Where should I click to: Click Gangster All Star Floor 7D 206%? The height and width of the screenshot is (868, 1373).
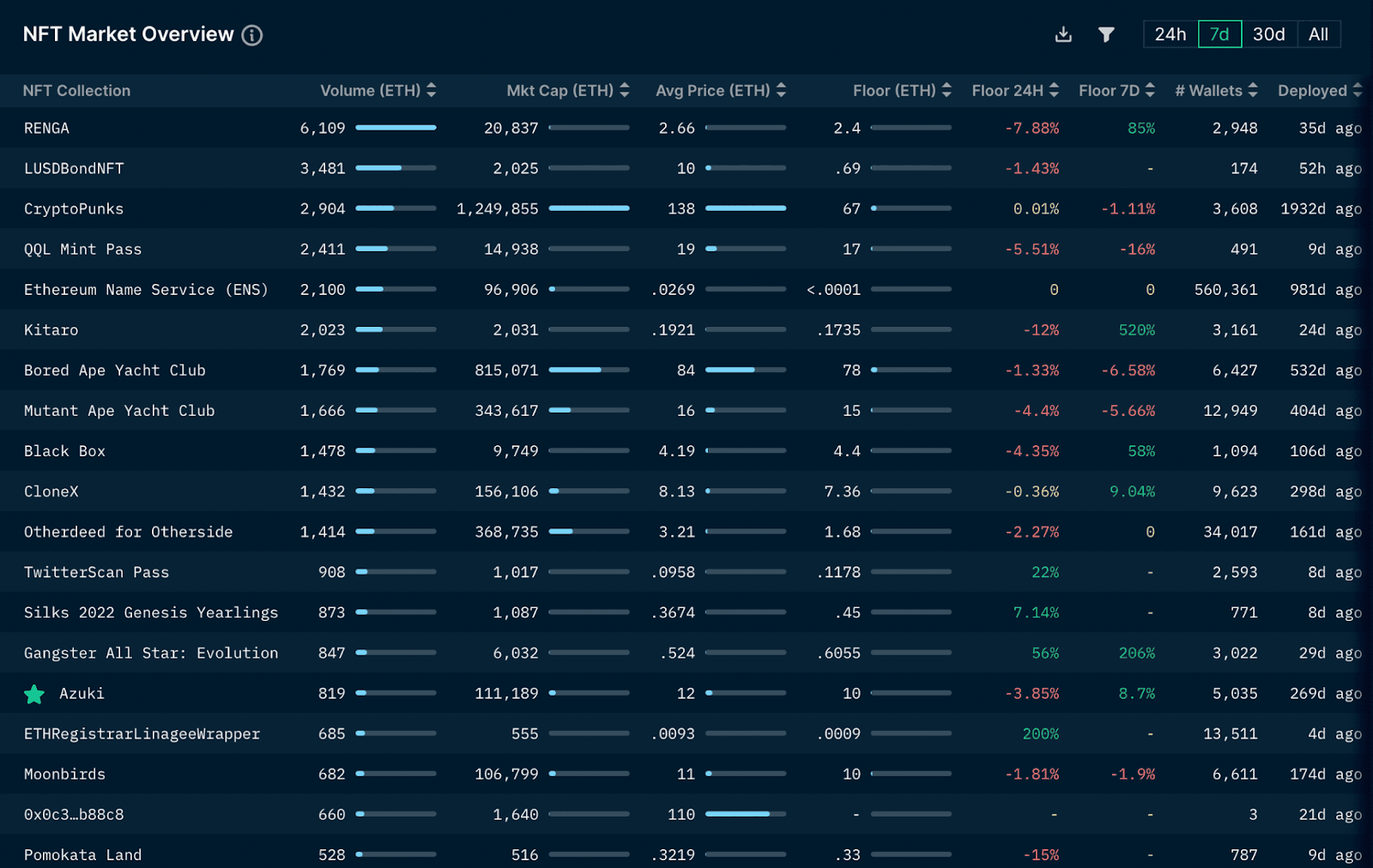(x=1137, y=653)
